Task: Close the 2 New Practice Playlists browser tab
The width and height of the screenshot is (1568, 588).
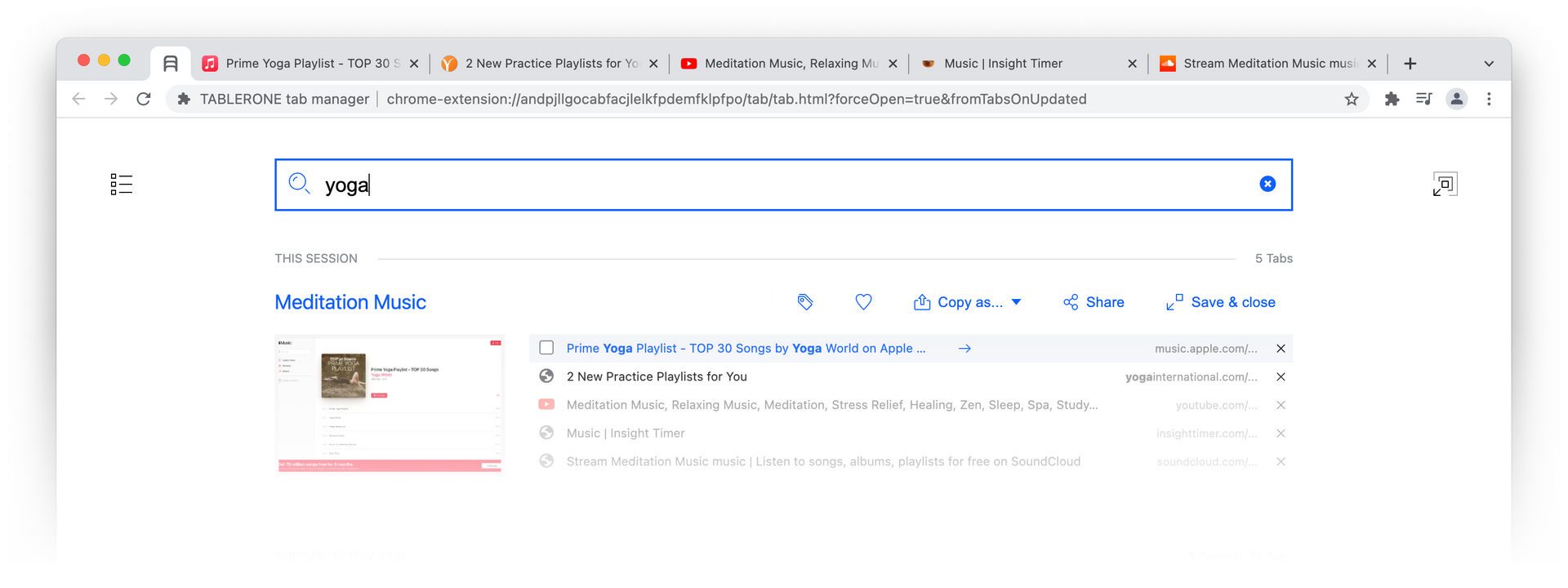Action: coord(653,63)
